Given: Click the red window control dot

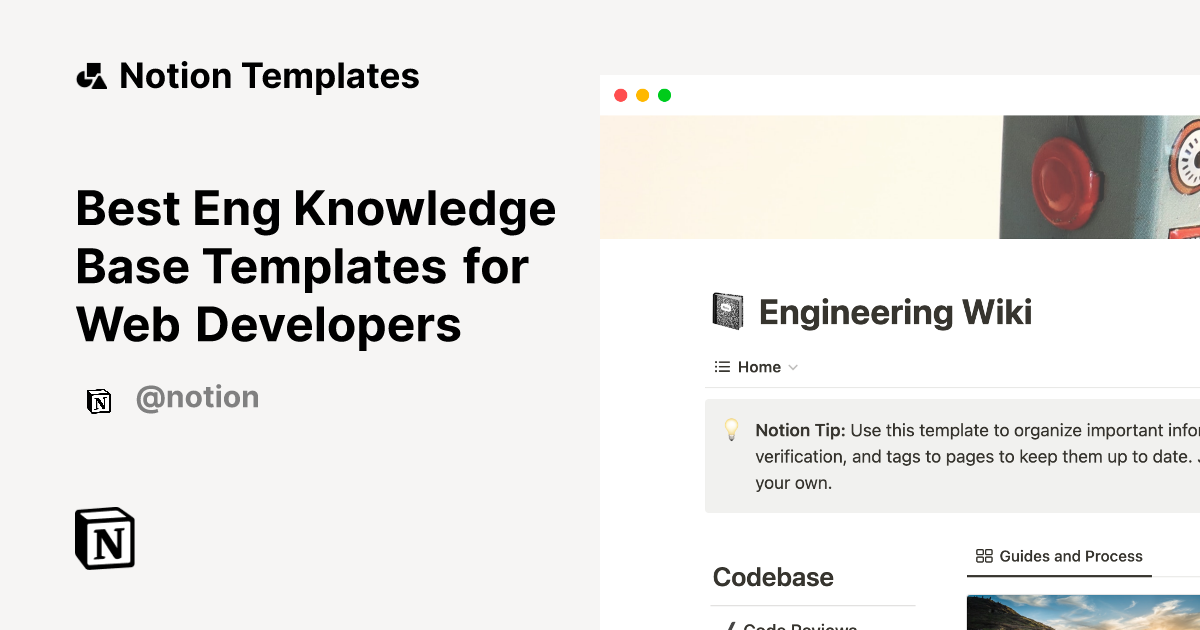Looking at the screenshot, I should click(x=620, y=95).
